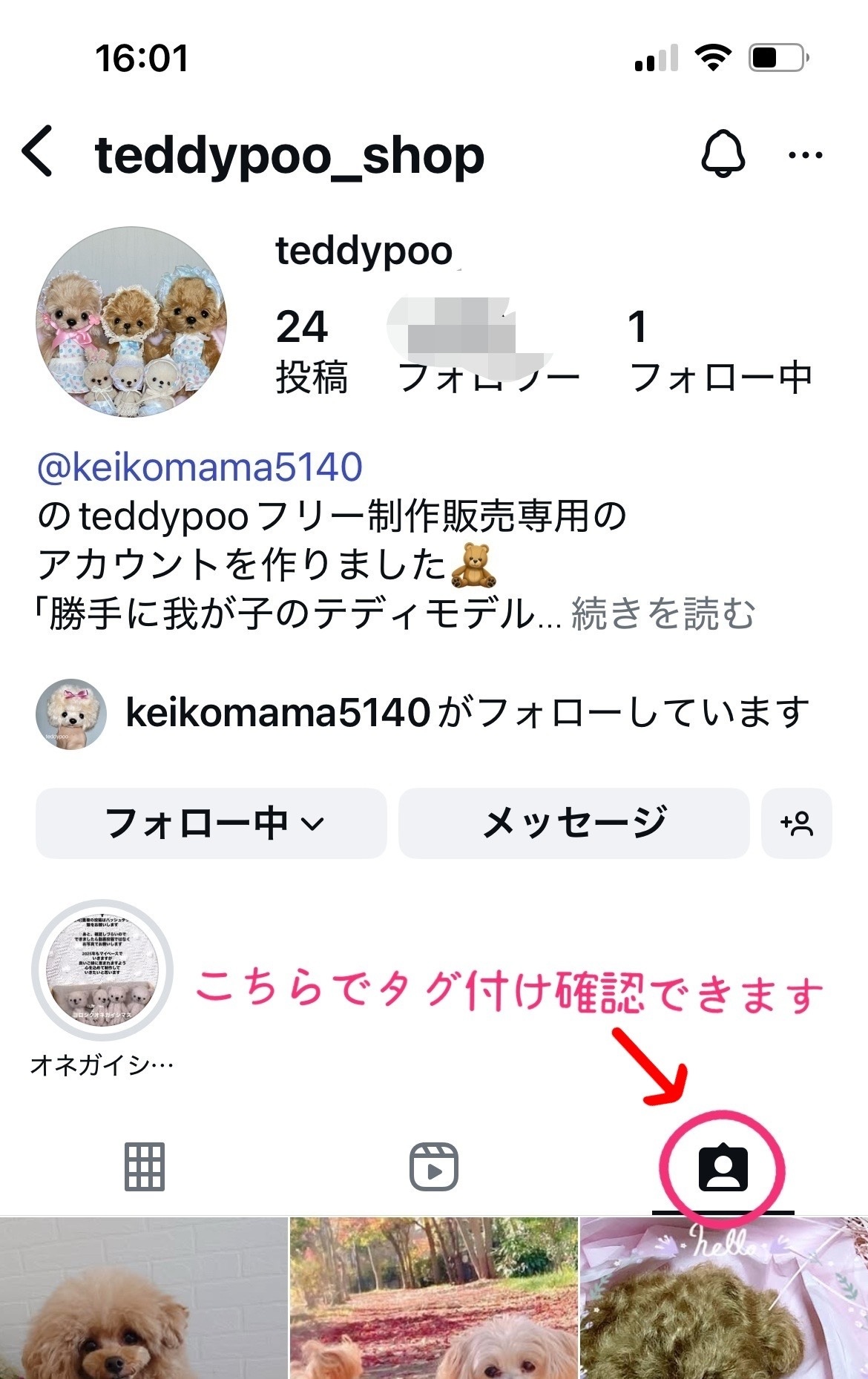
Task: Open the three-dot more options menu
Action: tap(805, 155)
